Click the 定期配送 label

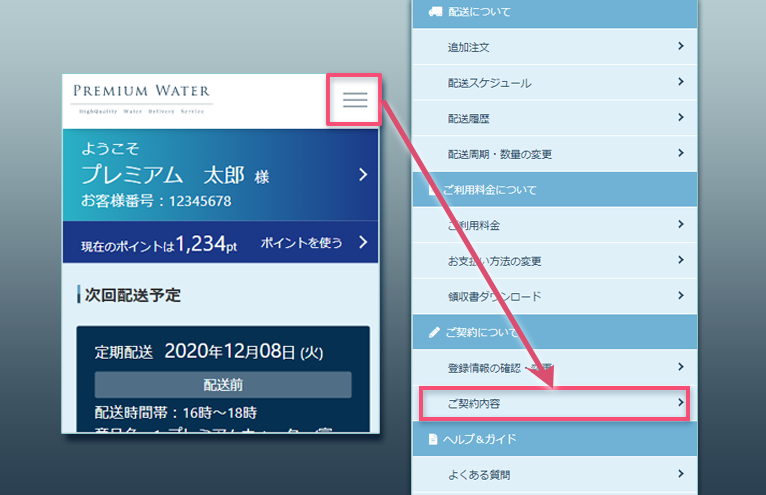pyautogui.click(x=124, y=352)
